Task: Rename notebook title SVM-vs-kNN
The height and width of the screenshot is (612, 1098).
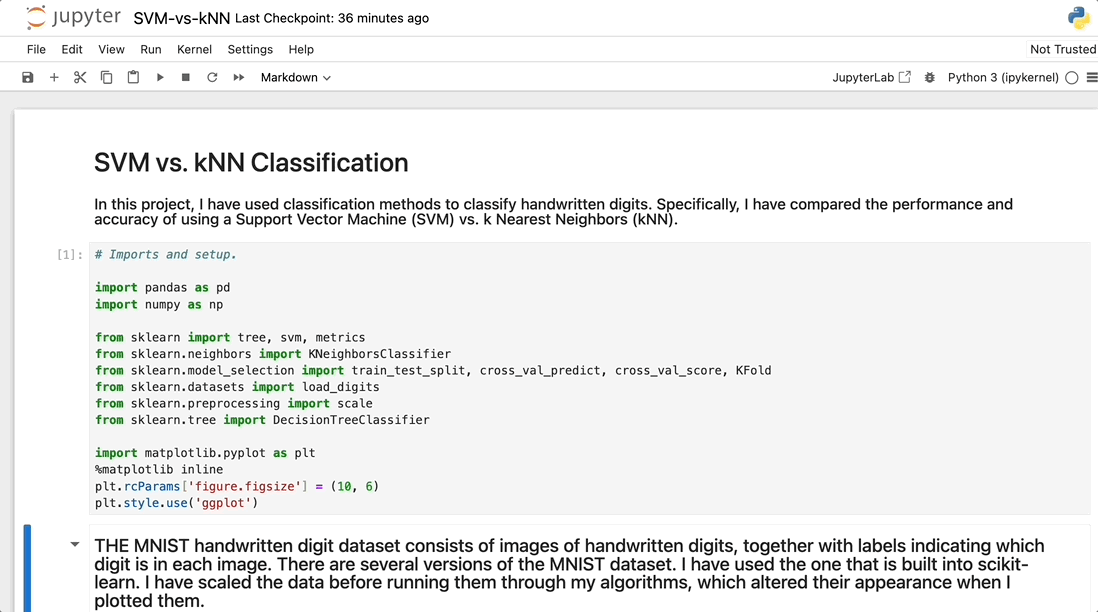Action: pos(181,18)
